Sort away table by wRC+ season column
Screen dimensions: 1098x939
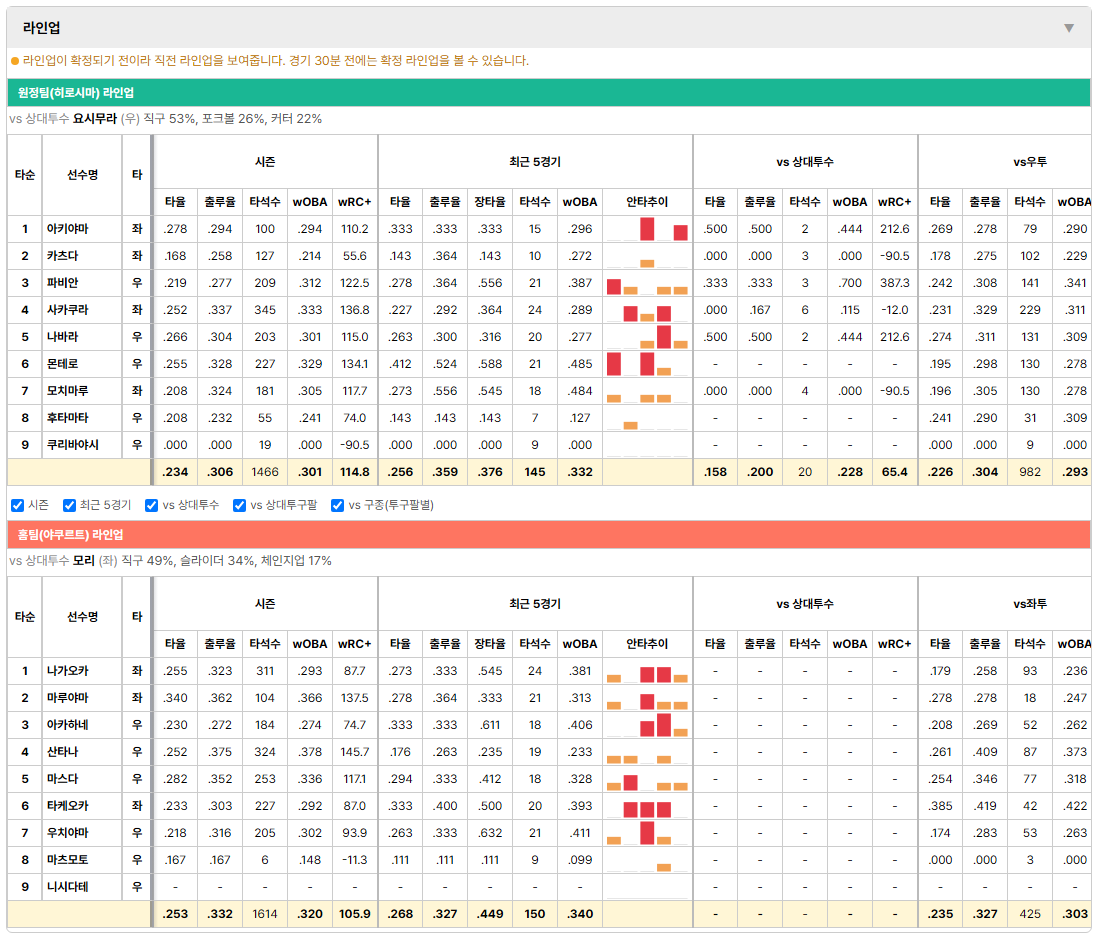354,202
